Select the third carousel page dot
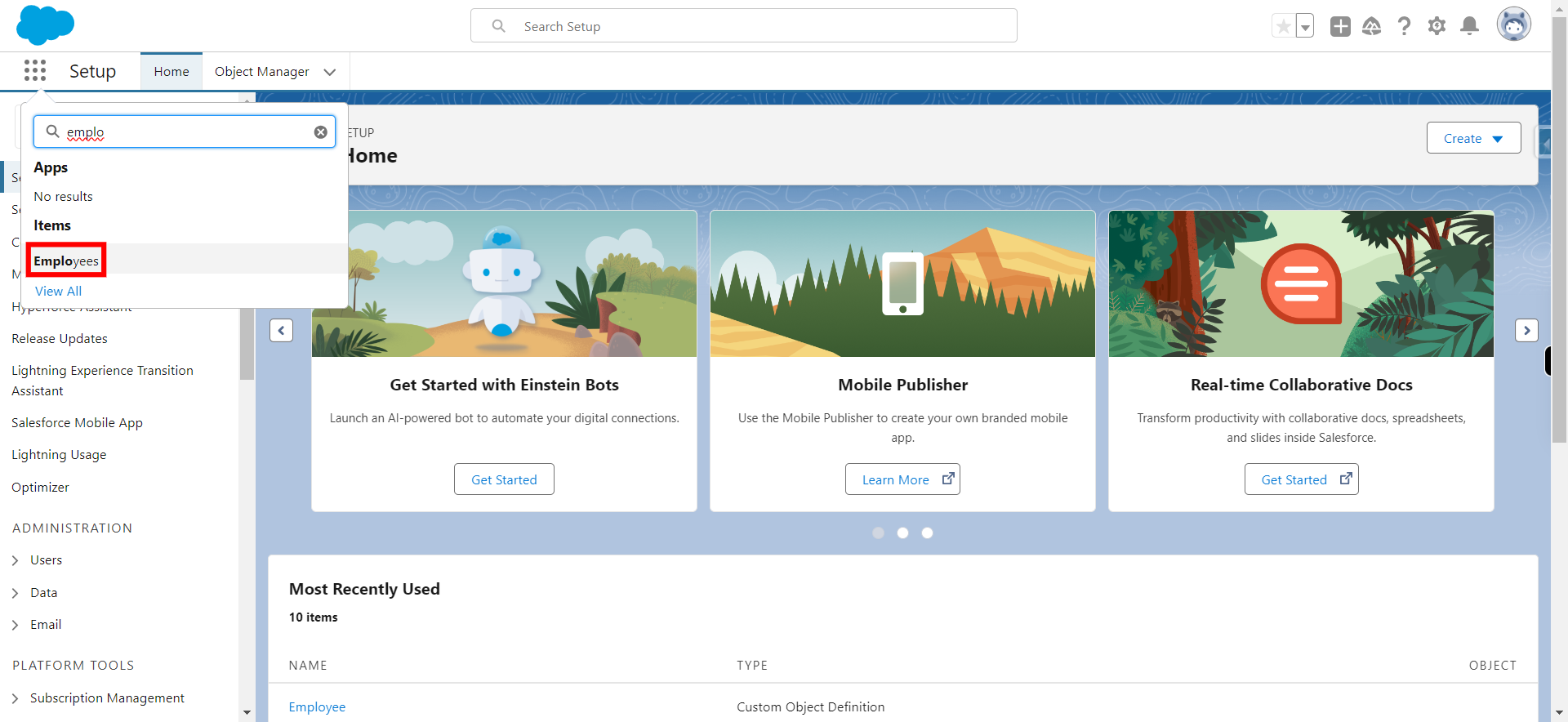This screenshot has width=1568, height=722. (x=927, y=533)
